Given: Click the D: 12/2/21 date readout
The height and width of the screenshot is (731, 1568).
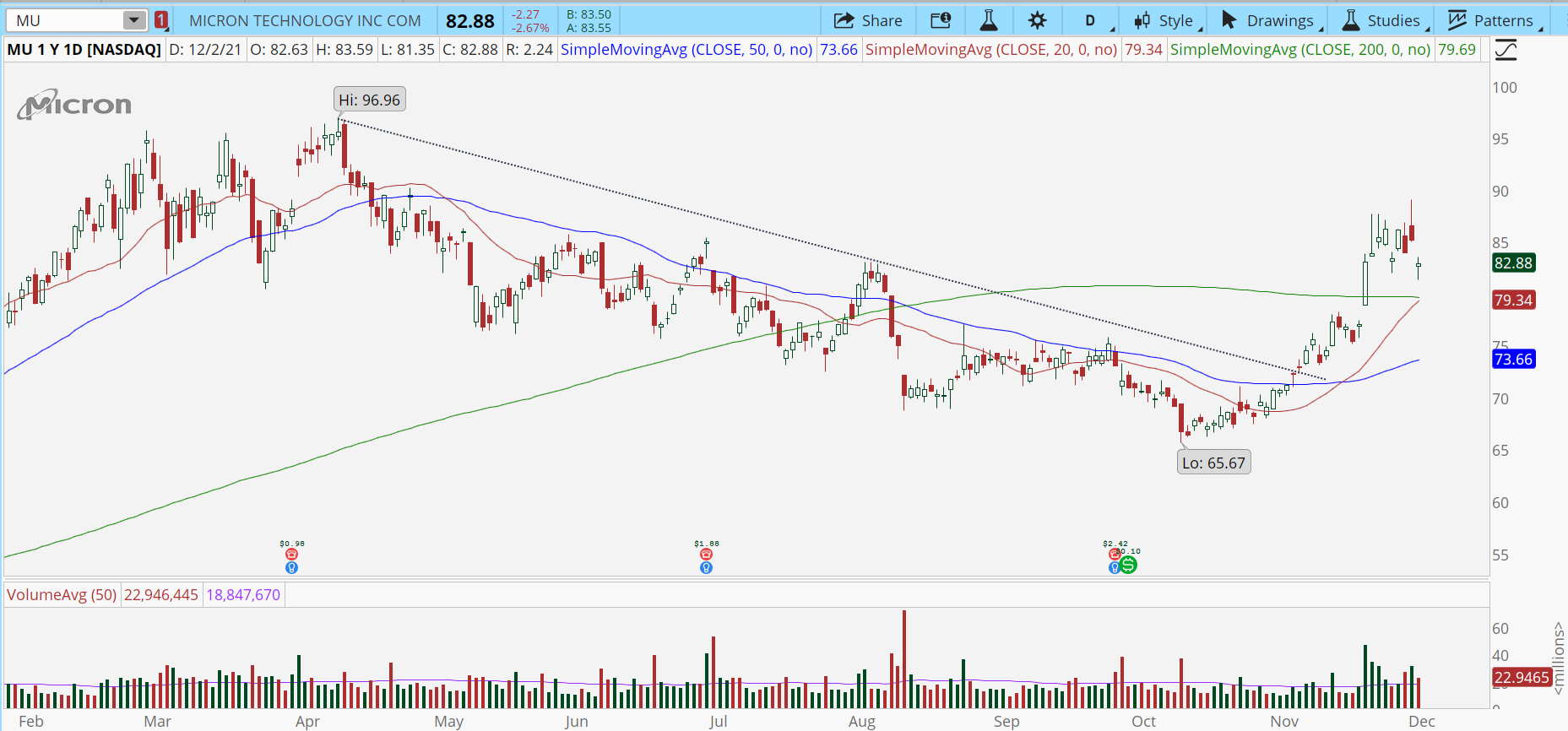Looking at the screenshot, I should 205,50.
